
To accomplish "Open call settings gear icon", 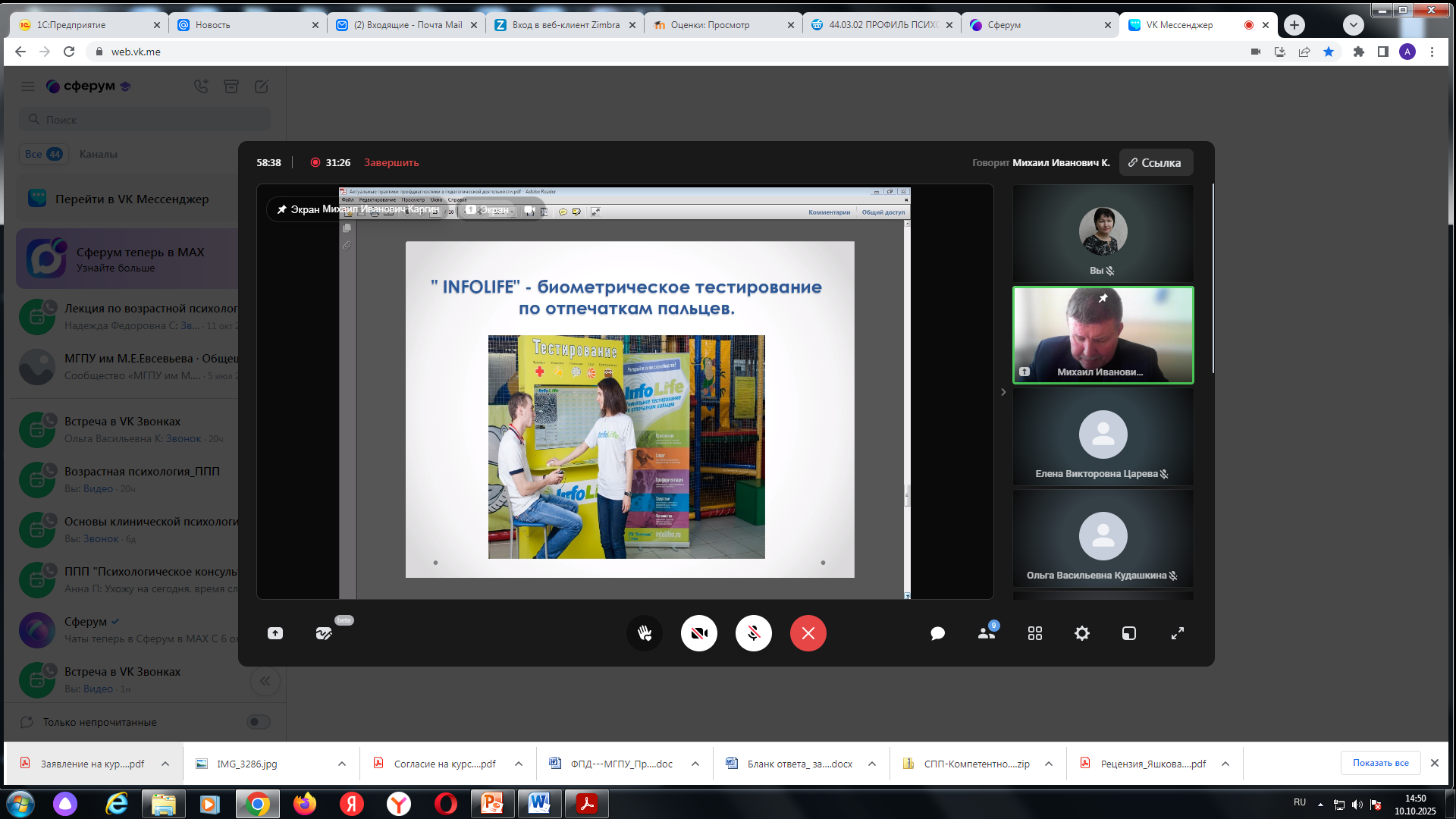I will click(1082, 633).
